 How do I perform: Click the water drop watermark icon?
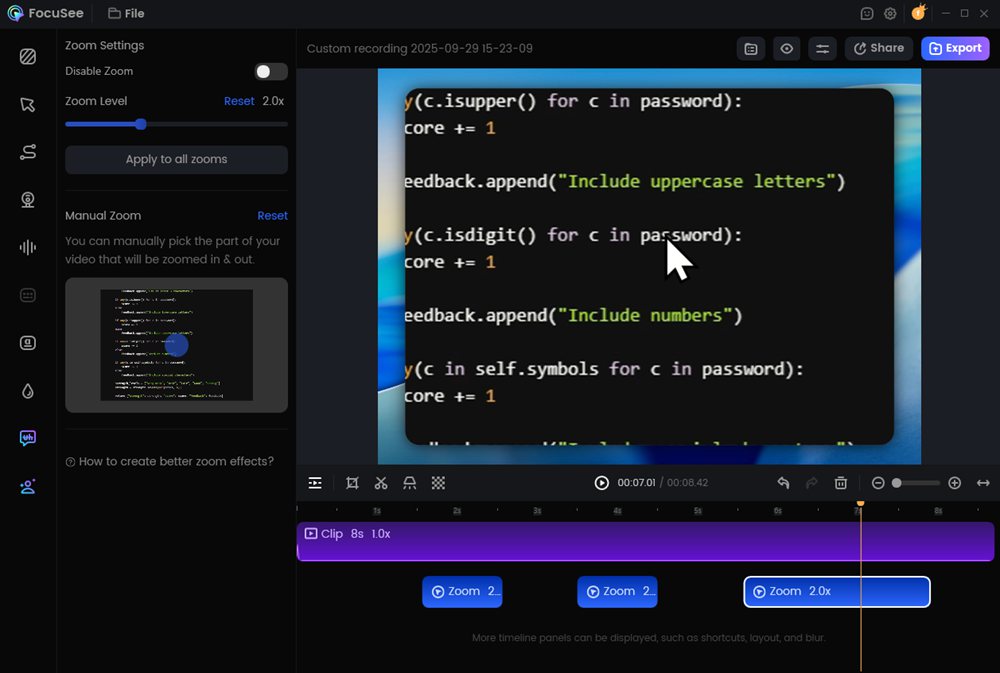28,391
